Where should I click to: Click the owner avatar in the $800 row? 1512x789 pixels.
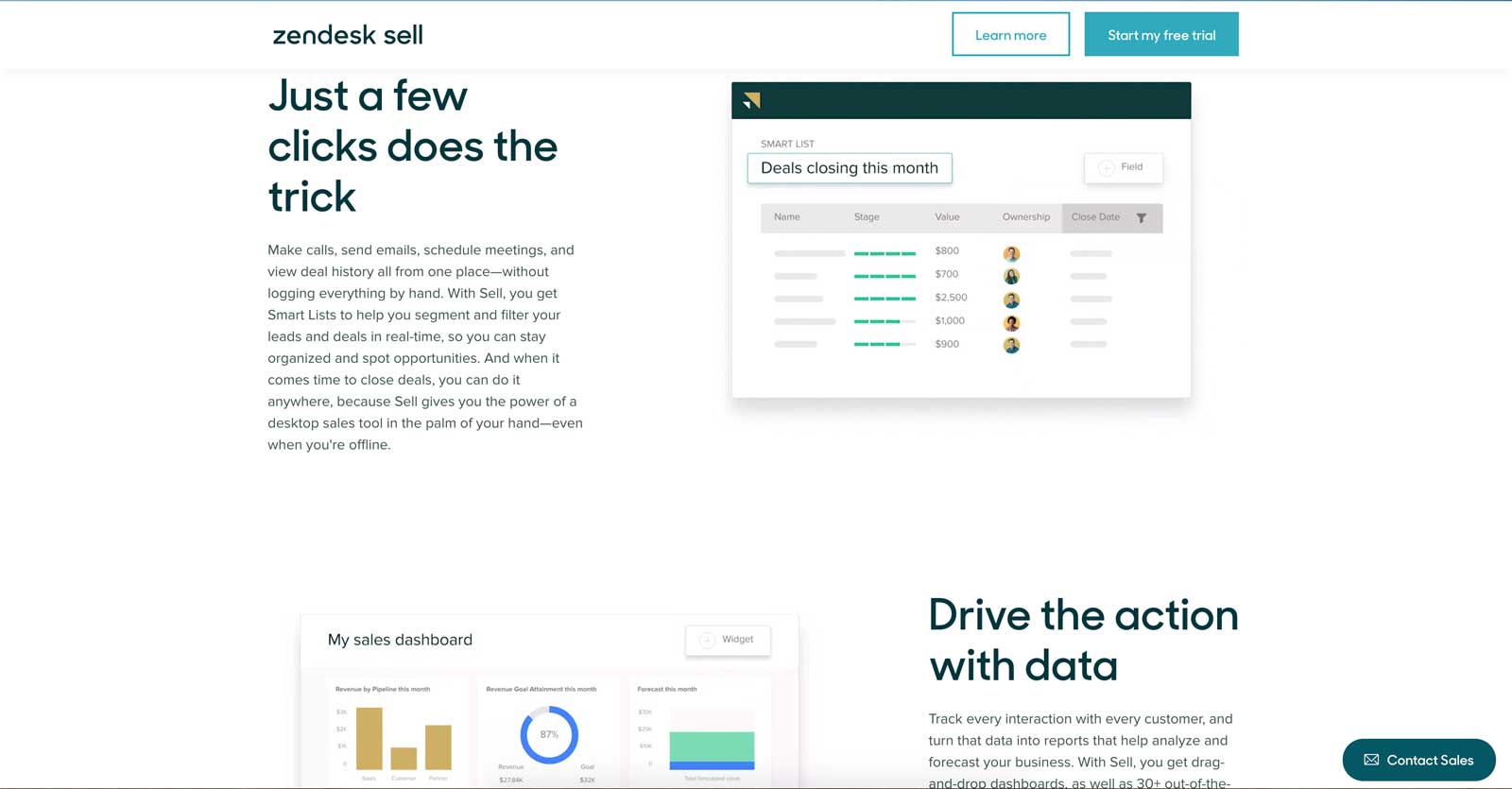tap(1011, 253)
